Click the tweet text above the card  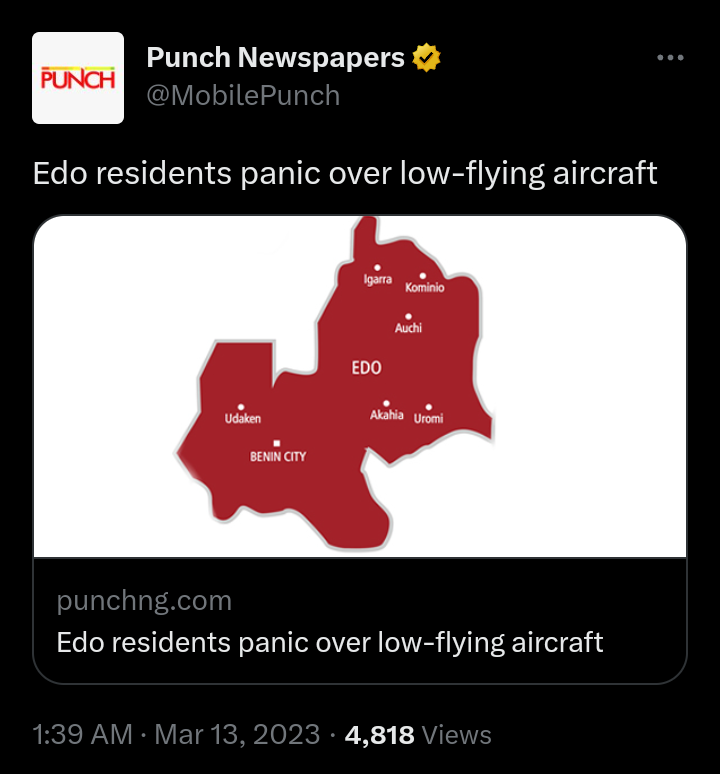point(345,174)
